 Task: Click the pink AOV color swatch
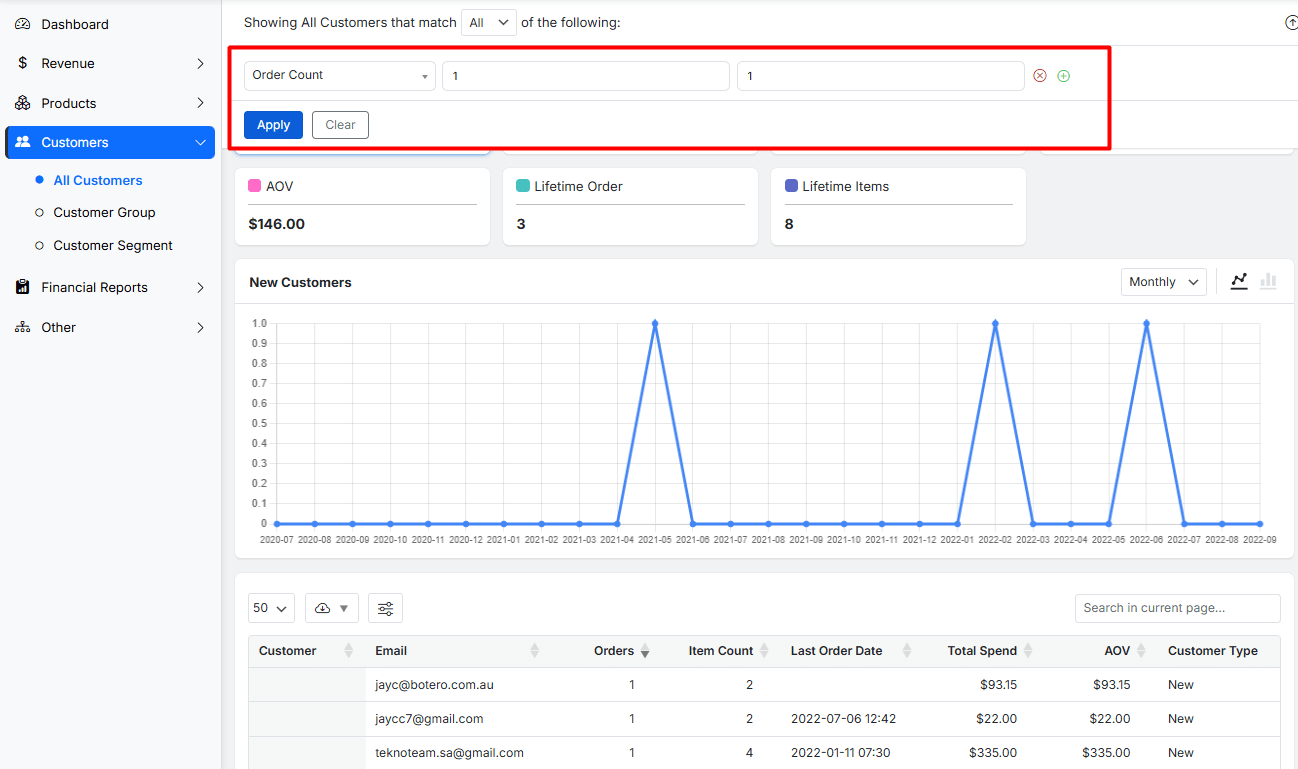point(255,187)
